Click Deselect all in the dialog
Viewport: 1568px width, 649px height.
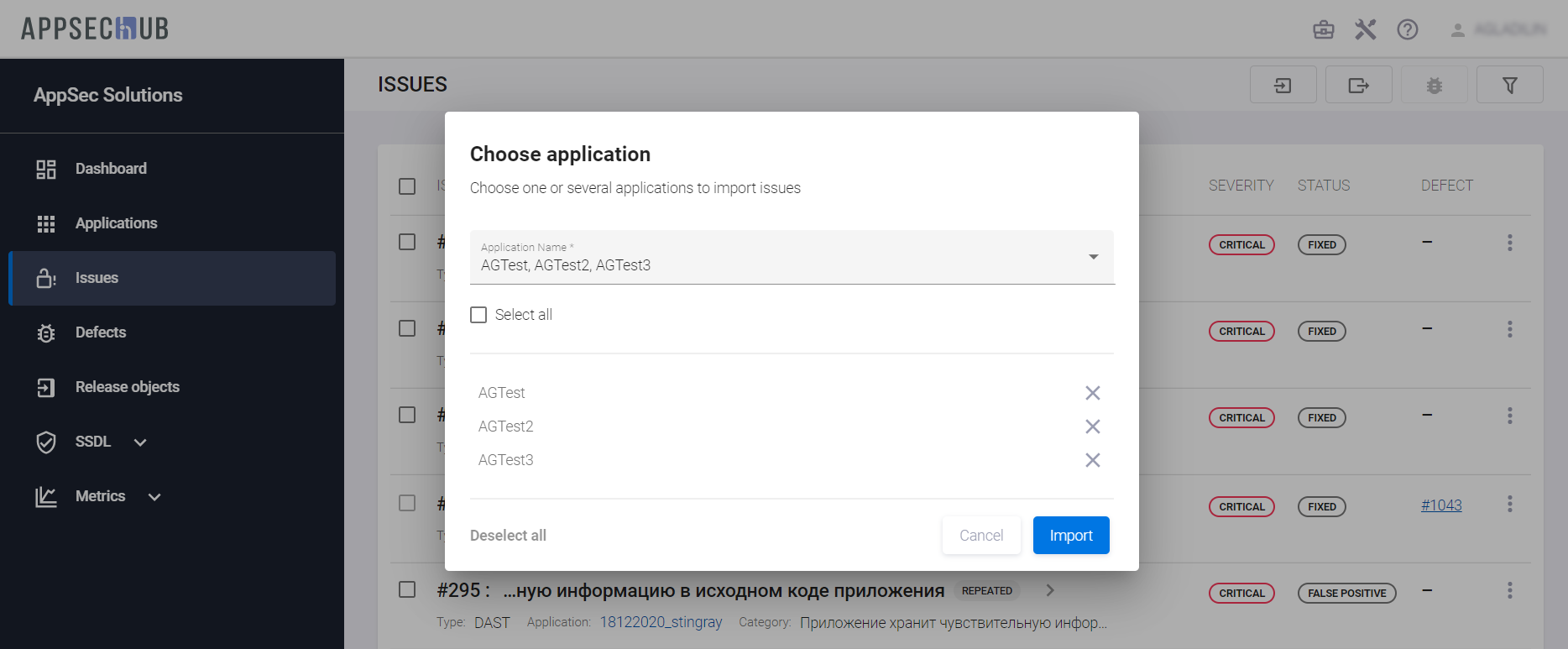[508, 536]
